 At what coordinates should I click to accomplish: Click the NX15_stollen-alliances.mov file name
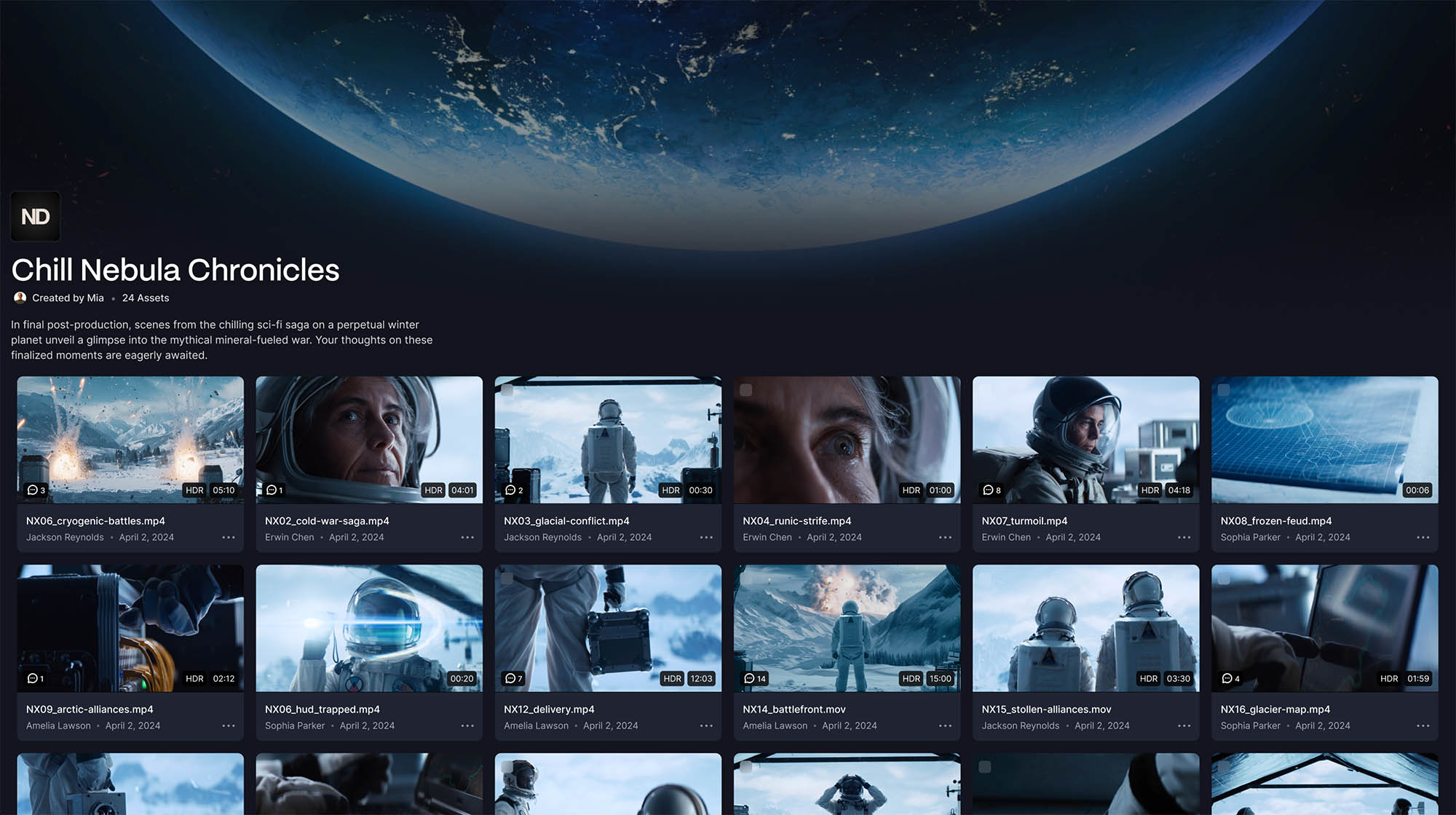click(1046, 709)
